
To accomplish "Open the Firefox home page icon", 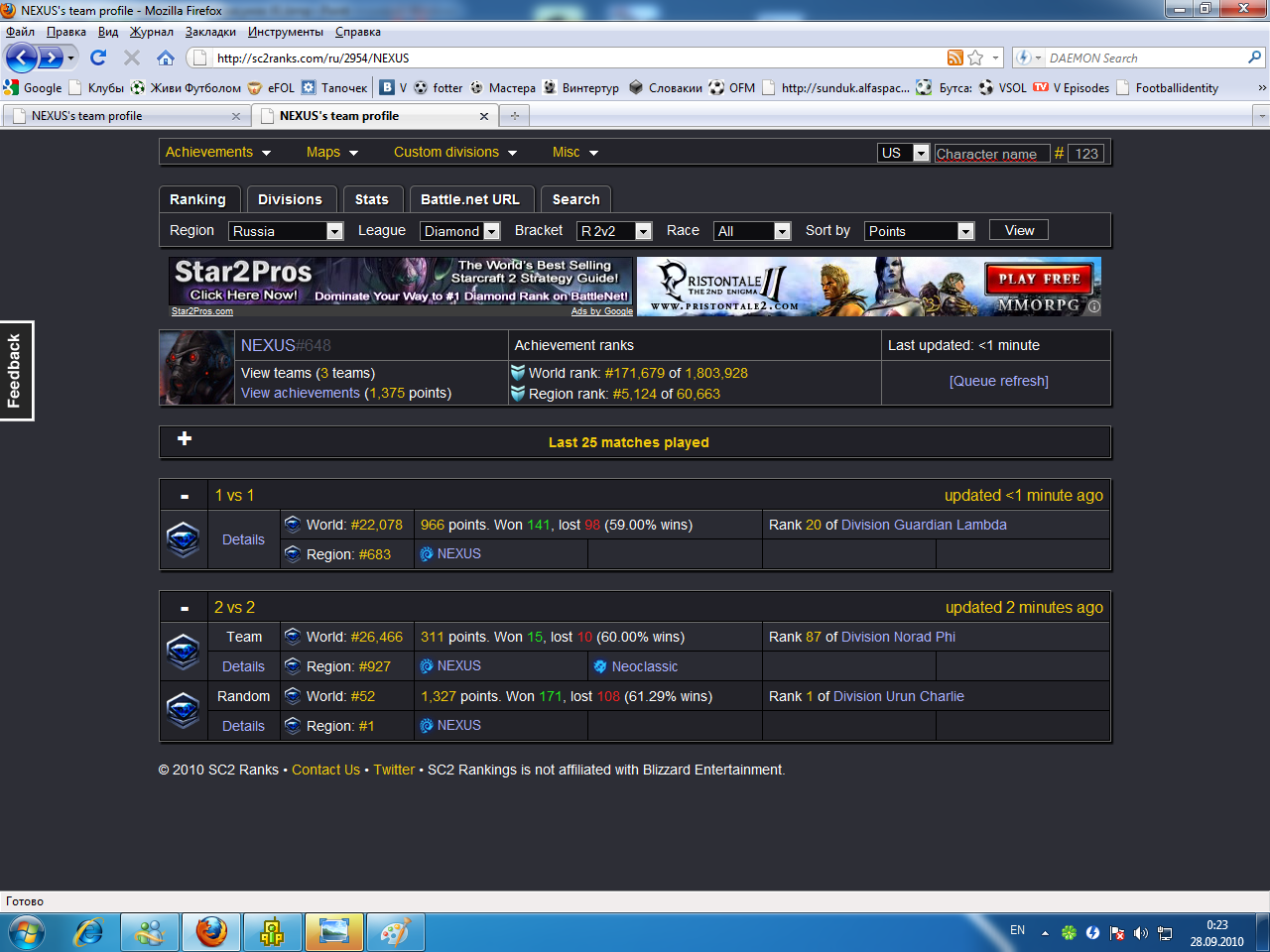I will [166, 58].
